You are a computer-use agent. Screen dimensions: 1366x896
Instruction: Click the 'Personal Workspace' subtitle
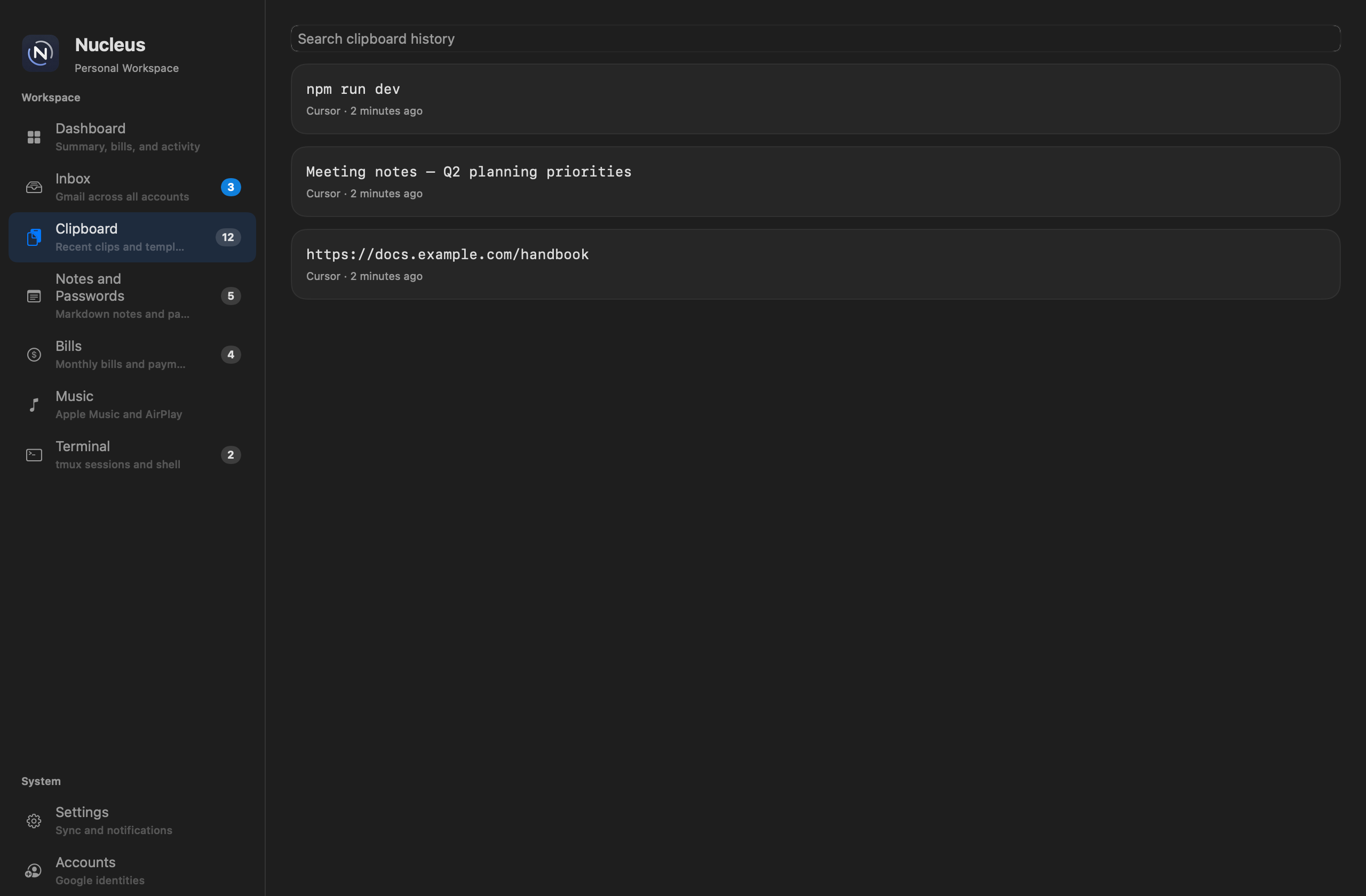pyautogui.click(x=126, y=68)
